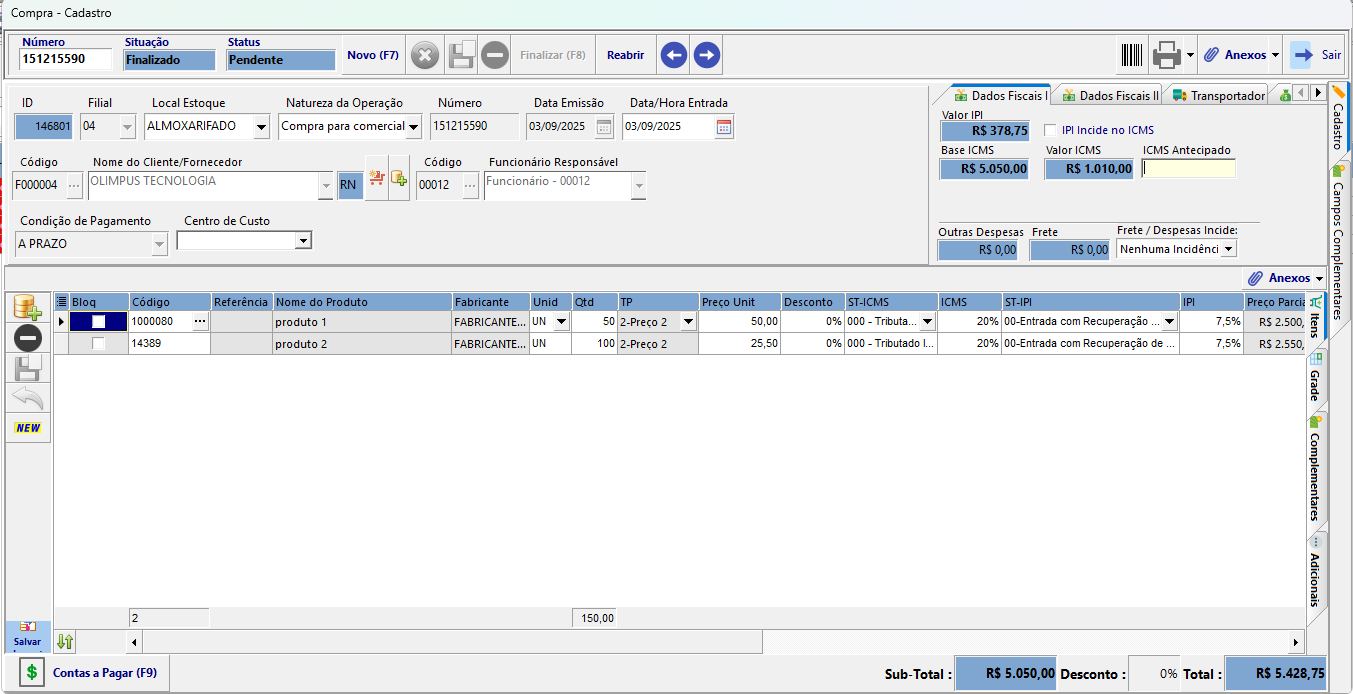The image size is (1353, 694).
Task: Click the add item database icon
Action: point(28,308)
